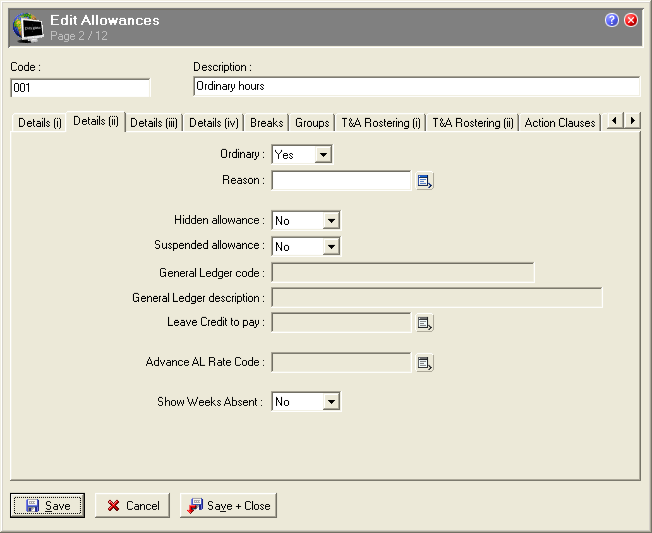Click the Cancel button
This screenshot has width=652, height=533.
tap(132, 506)
